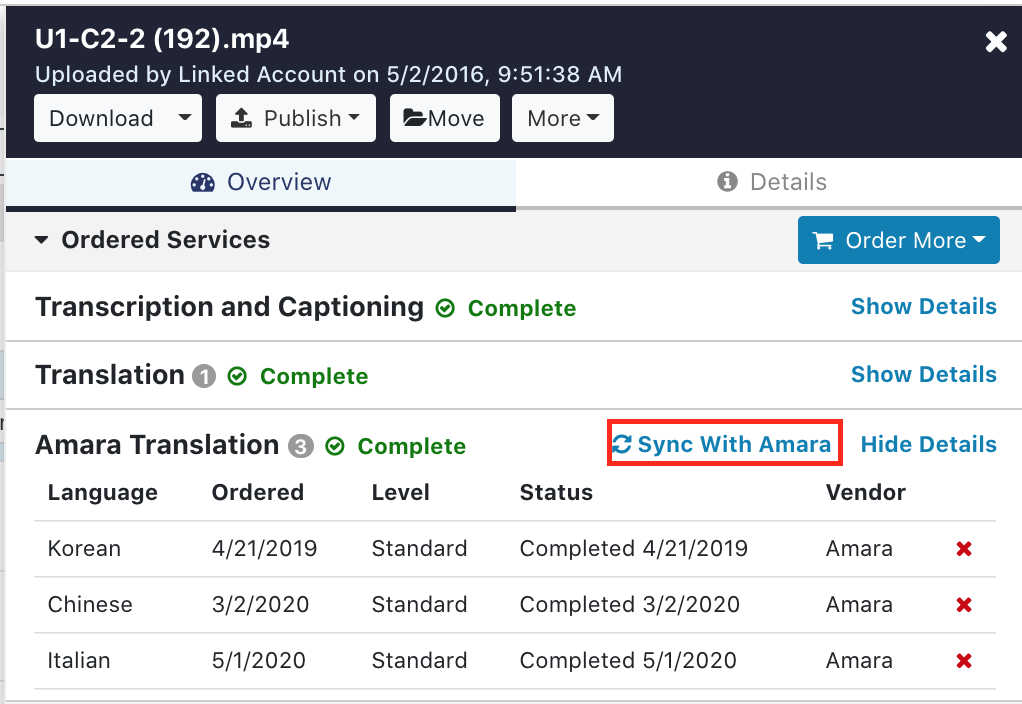The width and height of the screenshot is (1022, 704).
Task: Click the Translation complete checkmark icon
Action: click(237, 376)
